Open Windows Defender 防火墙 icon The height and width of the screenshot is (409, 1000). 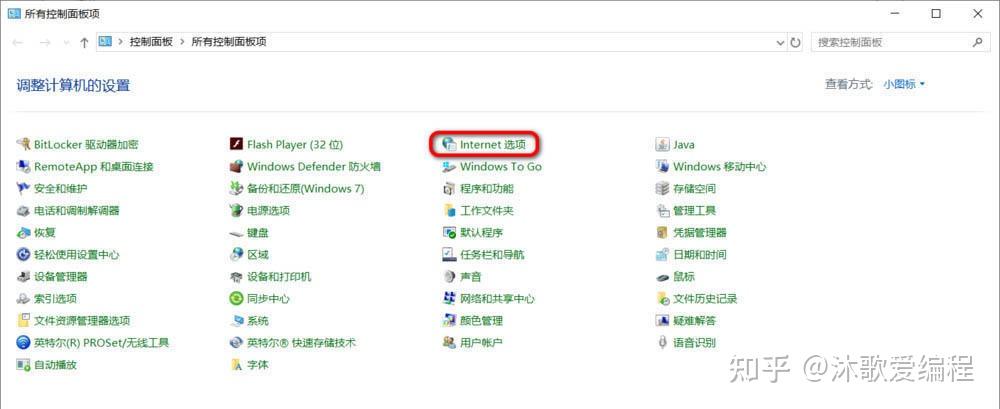pos(237,167)
